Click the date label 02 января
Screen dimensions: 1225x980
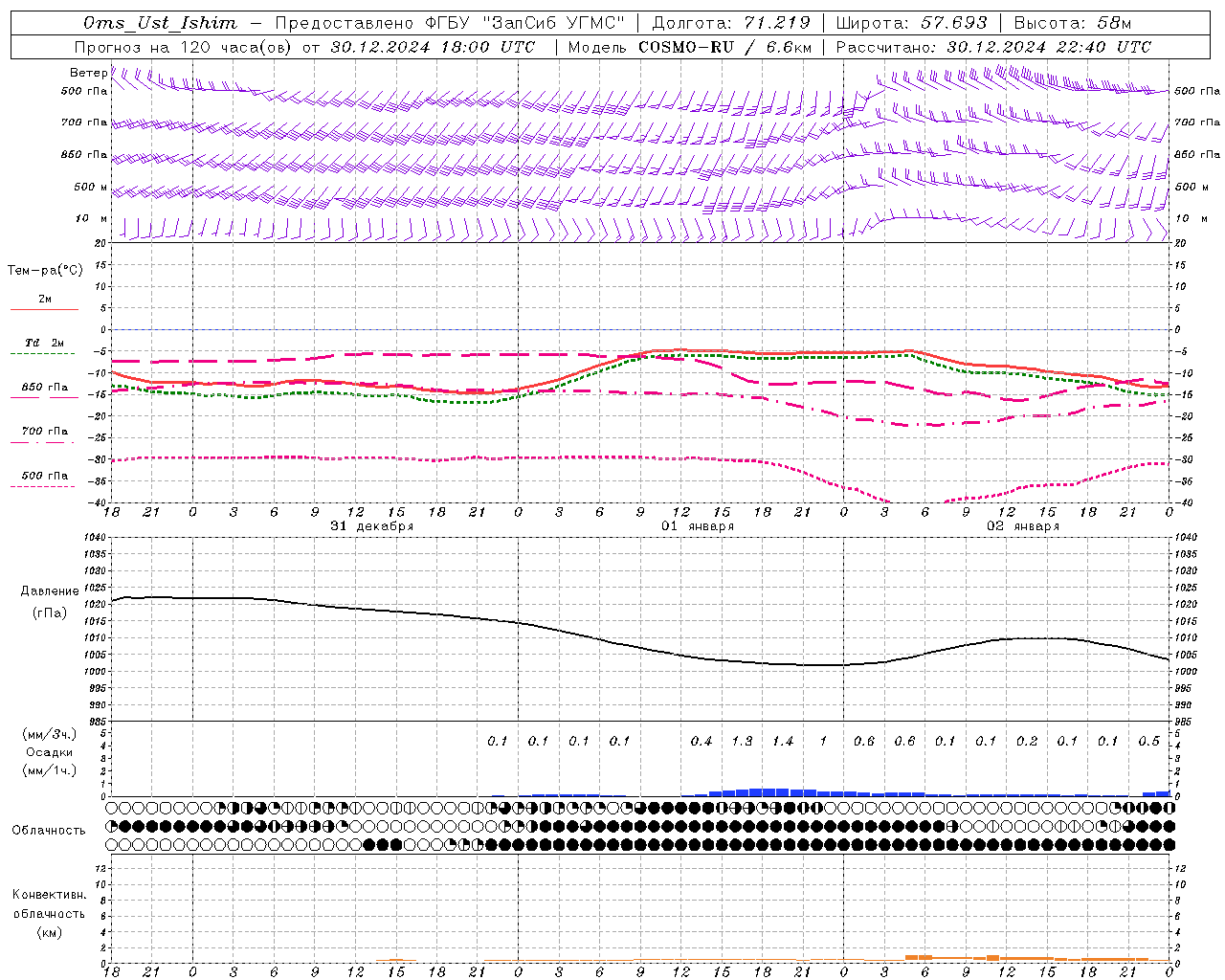pyautogui.click(x=1023, y=526)
